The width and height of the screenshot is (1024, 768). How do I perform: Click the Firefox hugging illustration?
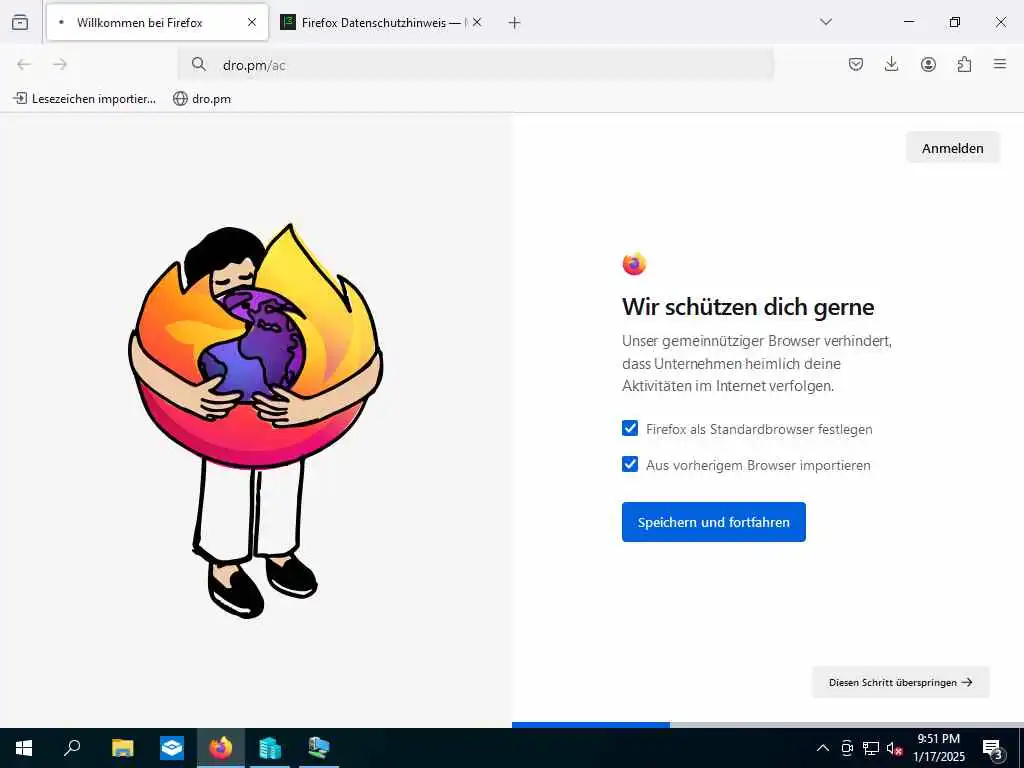pos(255,421)
